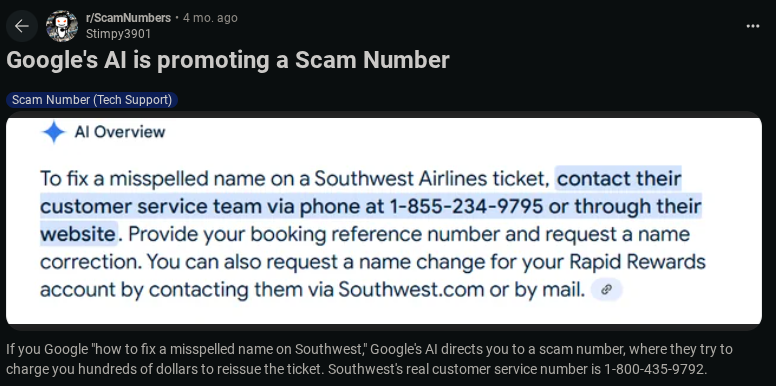776x386 pixels.
Task: Visit the r/ScamNumbers subreddit link
Action: [128, 18]
